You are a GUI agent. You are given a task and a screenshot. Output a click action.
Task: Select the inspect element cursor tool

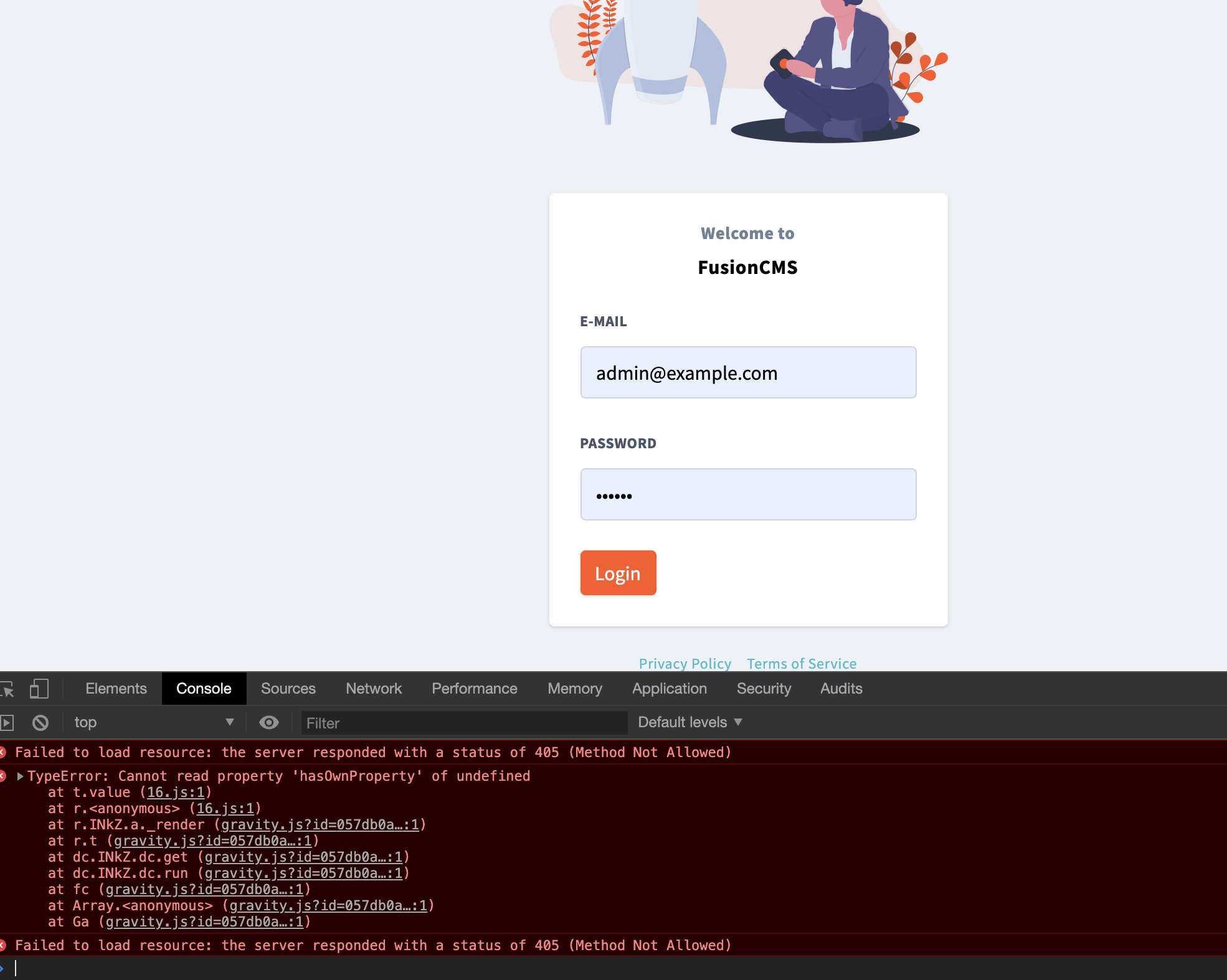coord(9,689)
